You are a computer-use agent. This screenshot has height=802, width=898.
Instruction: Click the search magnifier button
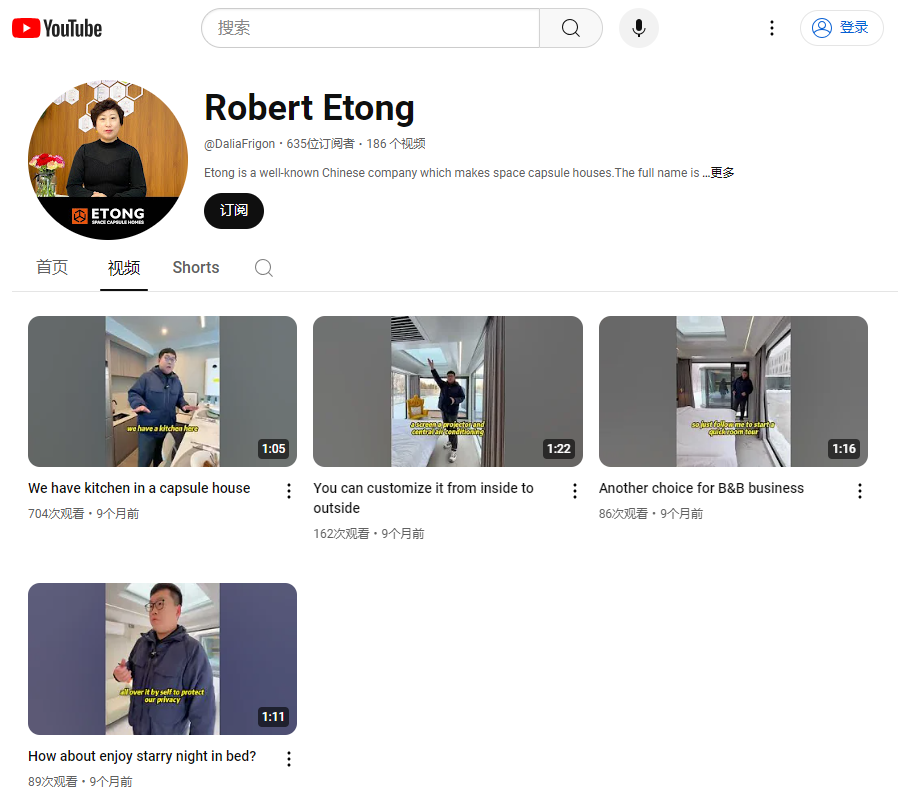570,28
